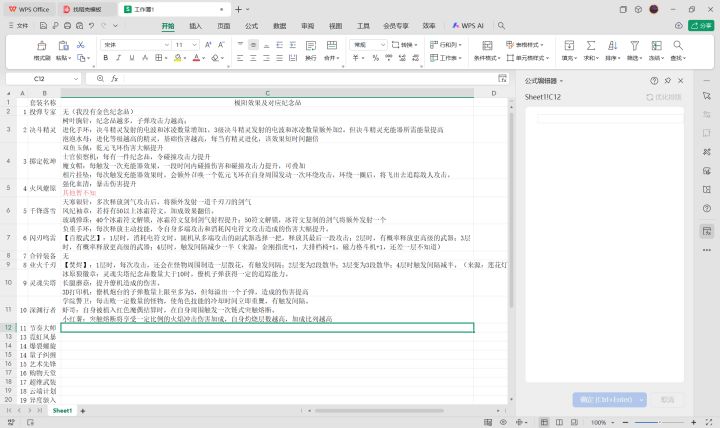This screenshot has width=720, height=428.
Task: Click the Format Painter brush icon
Action: pos(42,45)
